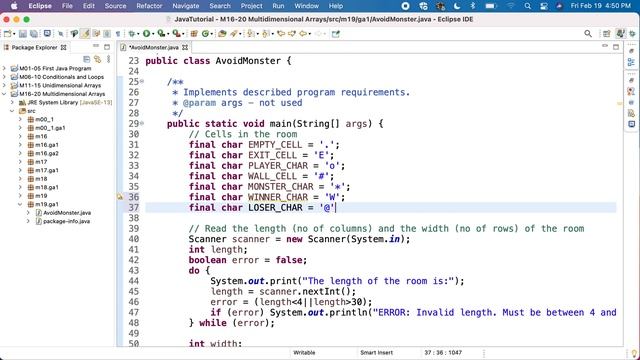Viewport: 640px width, 360px height.
Task: Open the Source menu
Action: 116,6
